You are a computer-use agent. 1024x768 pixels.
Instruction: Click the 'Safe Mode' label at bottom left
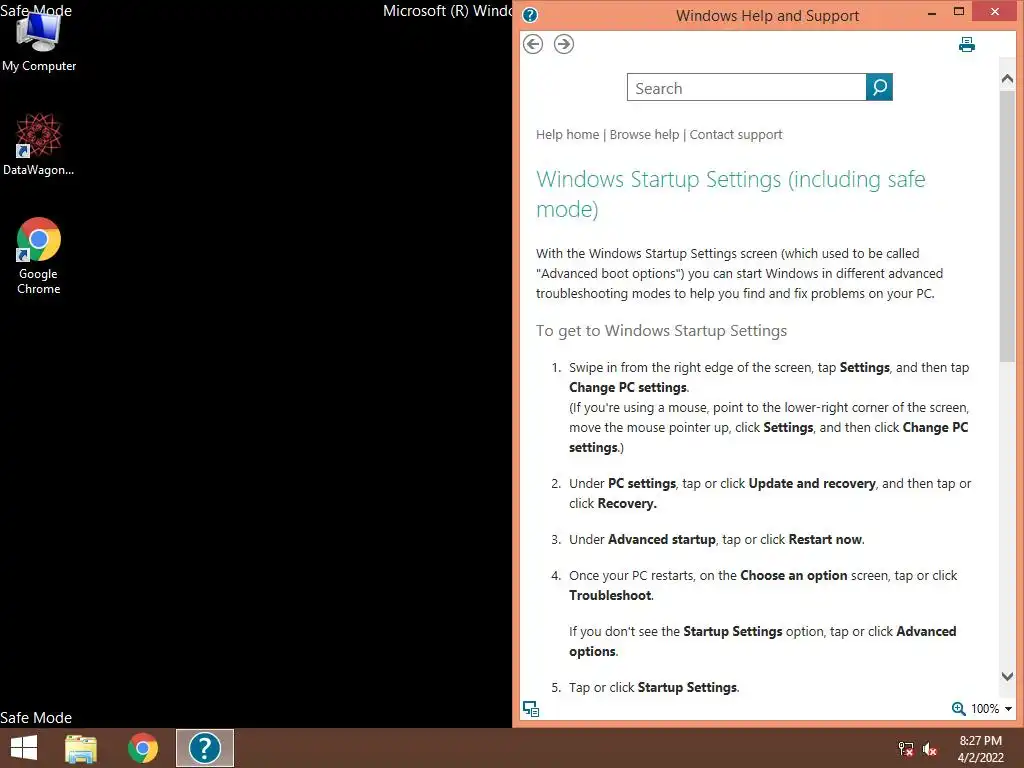[x=36, y=718]
